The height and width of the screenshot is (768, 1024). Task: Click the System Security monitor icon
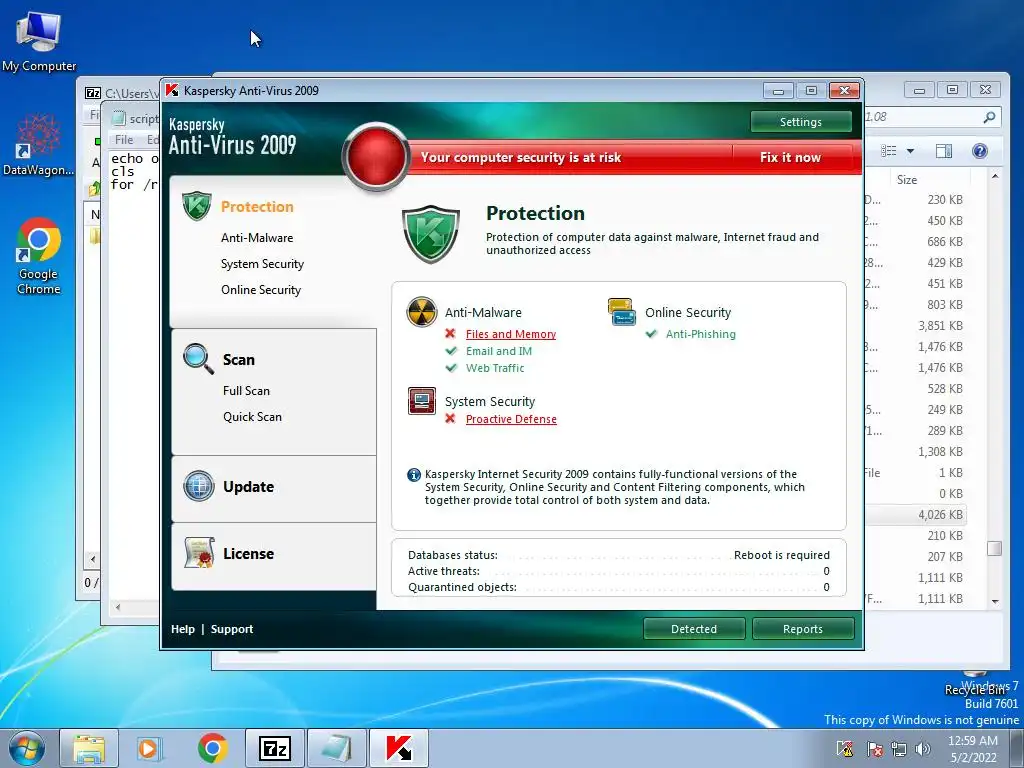coord(422,401)
